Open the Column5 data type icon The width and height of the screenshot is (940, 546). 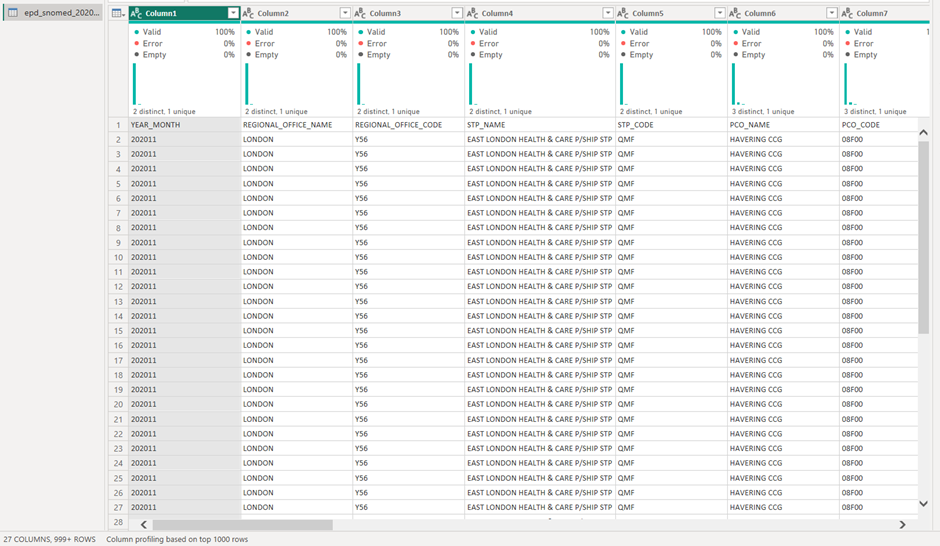tap(623, 13)
